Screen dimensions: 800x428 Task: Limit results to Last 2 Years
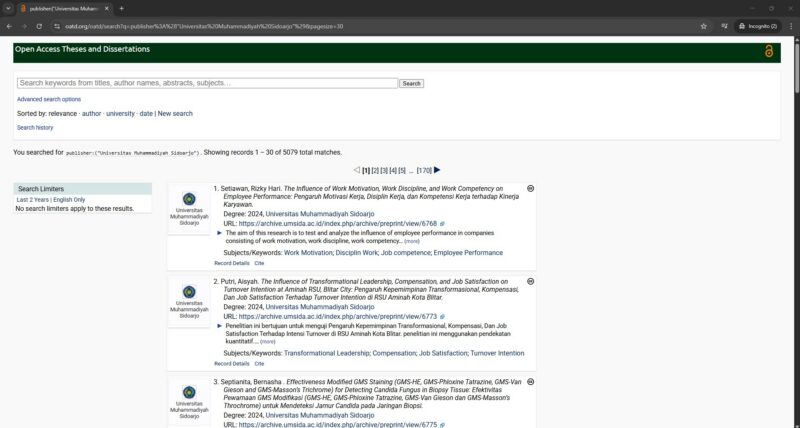click(x=32, y=200)
